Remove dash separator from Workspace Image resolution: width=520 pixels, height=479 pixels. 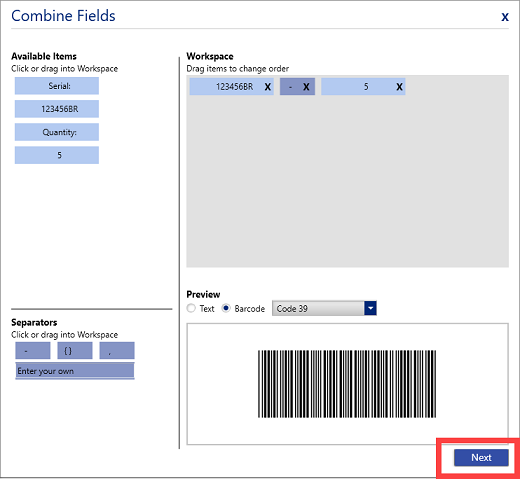pos(306,87)
